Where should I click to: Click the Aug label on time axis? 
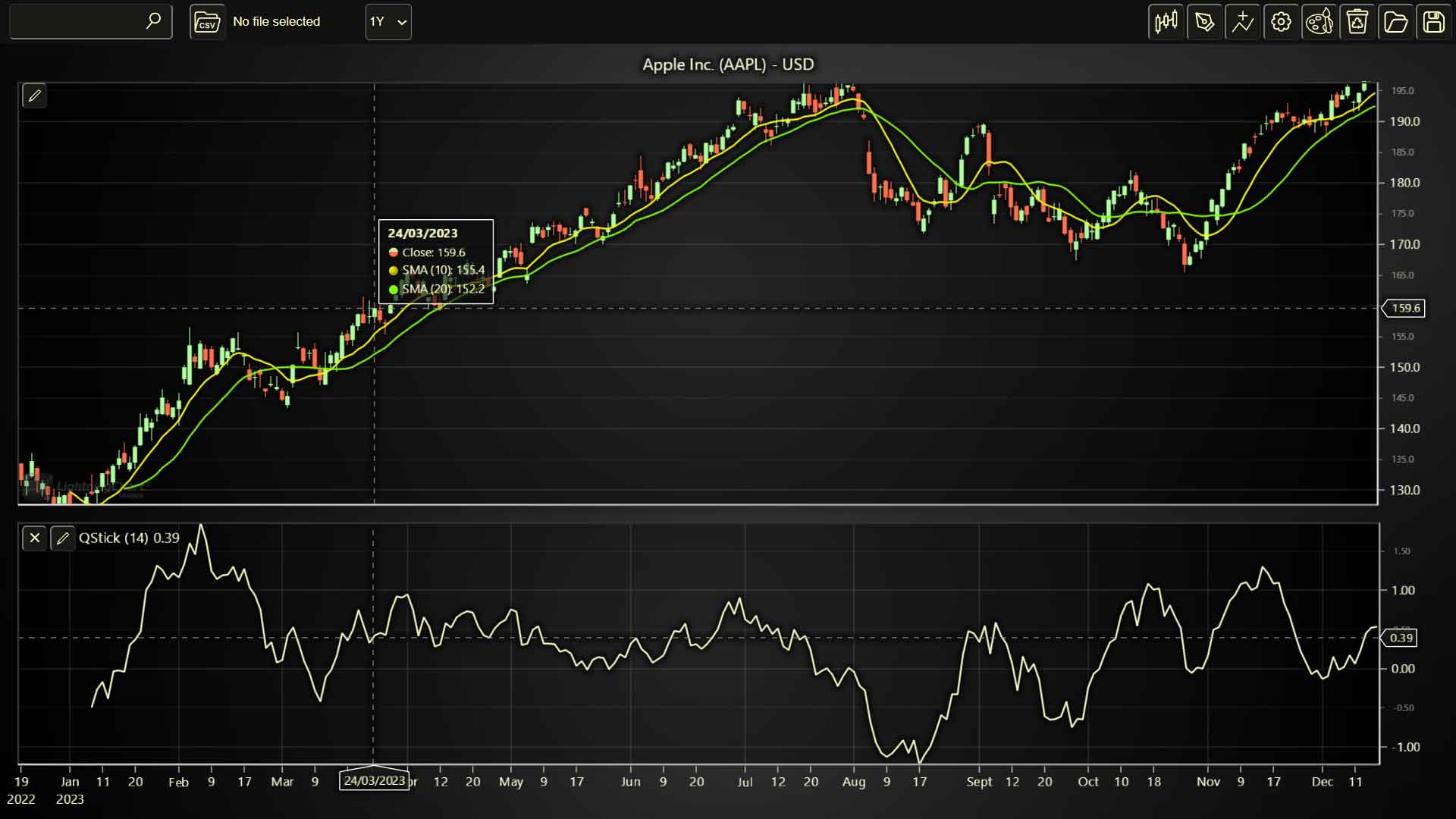(854, 782)
